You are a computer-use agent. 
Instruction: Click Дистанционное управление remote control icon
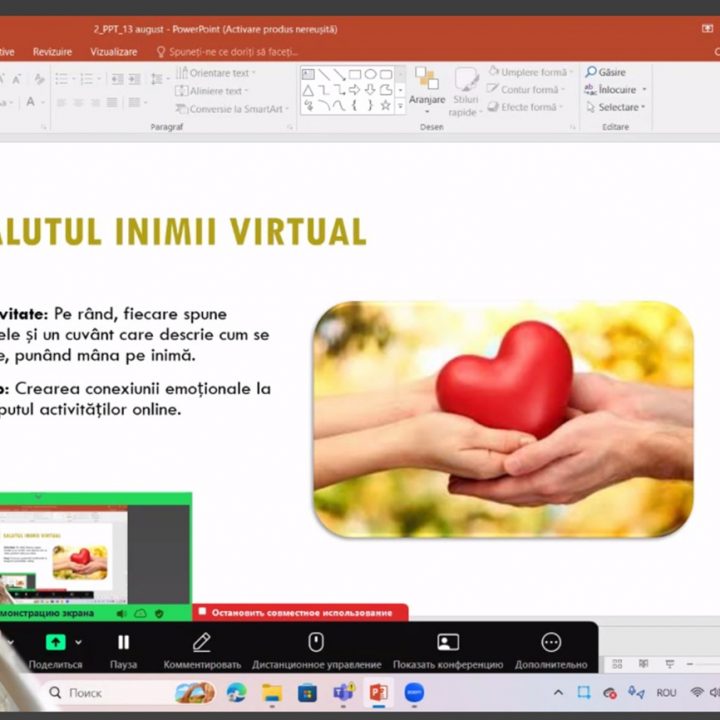coord(316,643)
